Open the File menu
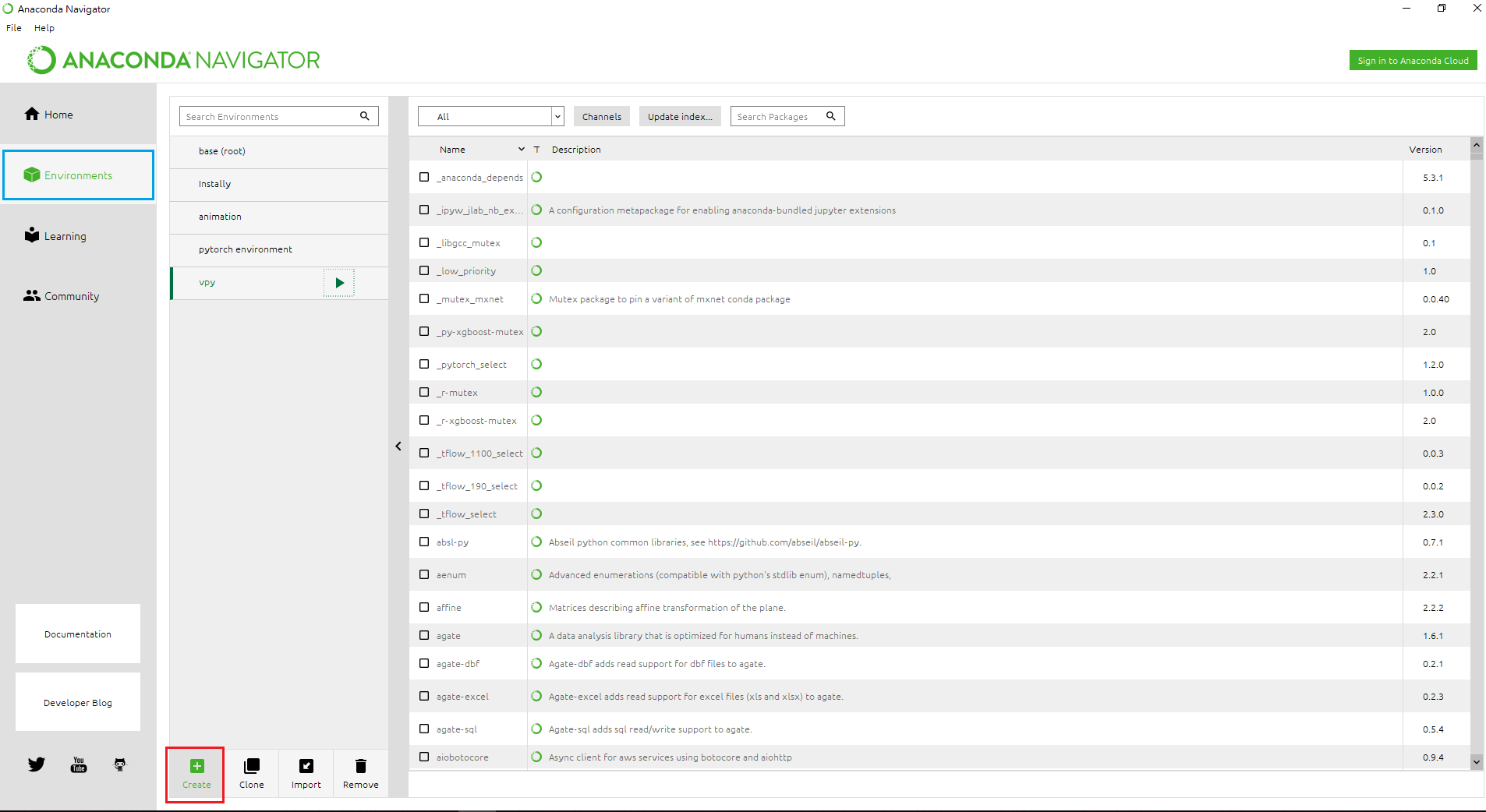1486x812 pixels. click(x=14, y=28)
